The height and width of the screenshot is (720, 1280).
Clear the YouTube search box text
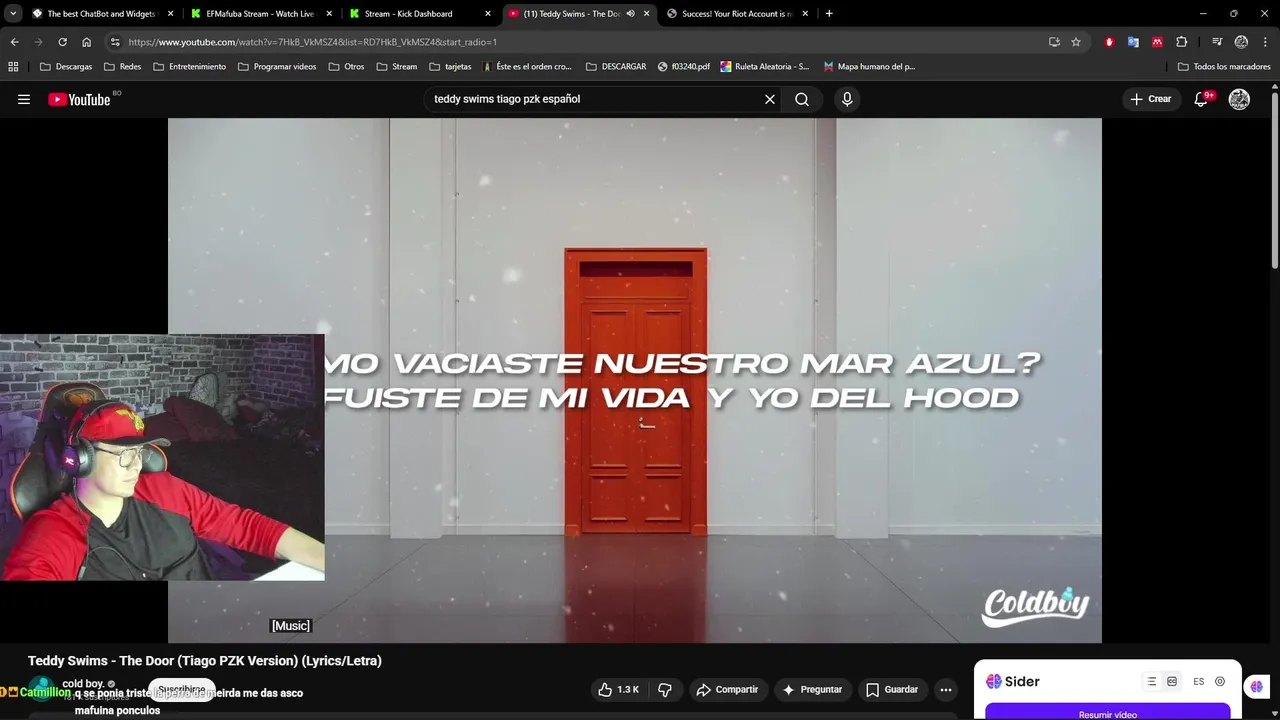(x=770, y=99)
